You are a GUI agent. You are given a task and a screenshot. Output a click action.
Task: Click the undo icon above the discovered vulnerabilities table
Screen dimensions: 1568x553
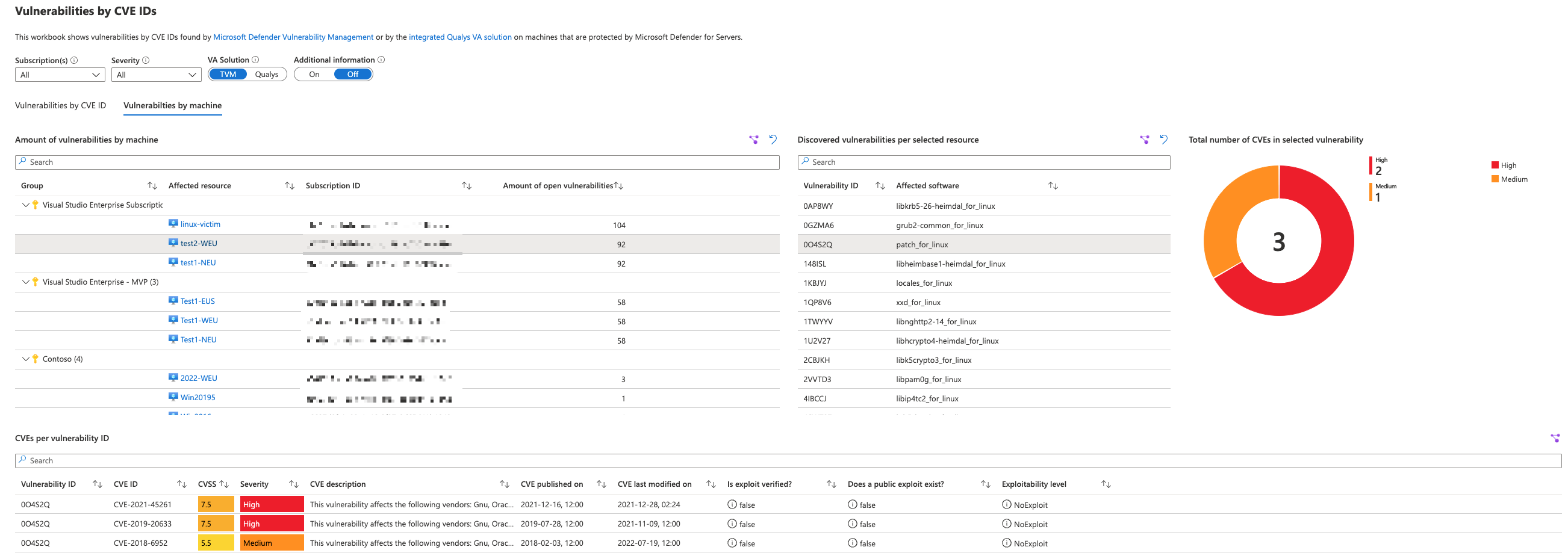click(1164, 140)
